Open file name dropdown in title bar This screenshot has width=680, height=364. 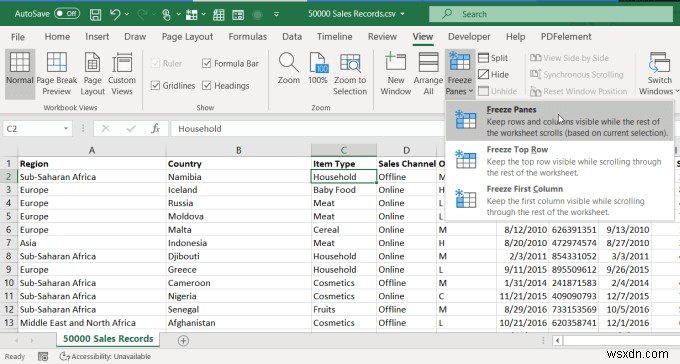402,14
